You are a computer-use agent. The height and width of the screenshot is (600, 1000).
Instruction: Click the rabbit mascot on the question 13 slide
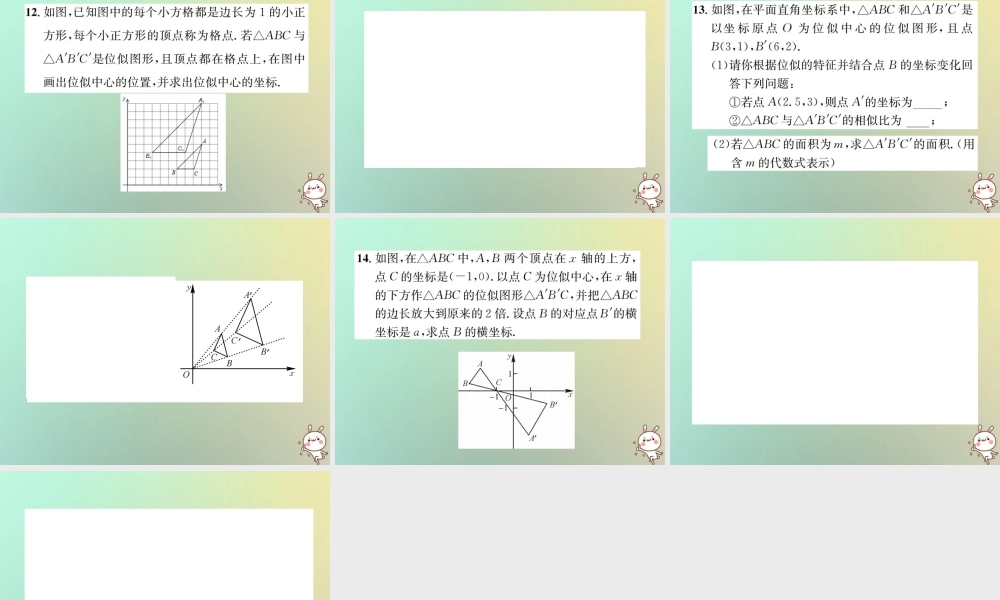(983, 192)
